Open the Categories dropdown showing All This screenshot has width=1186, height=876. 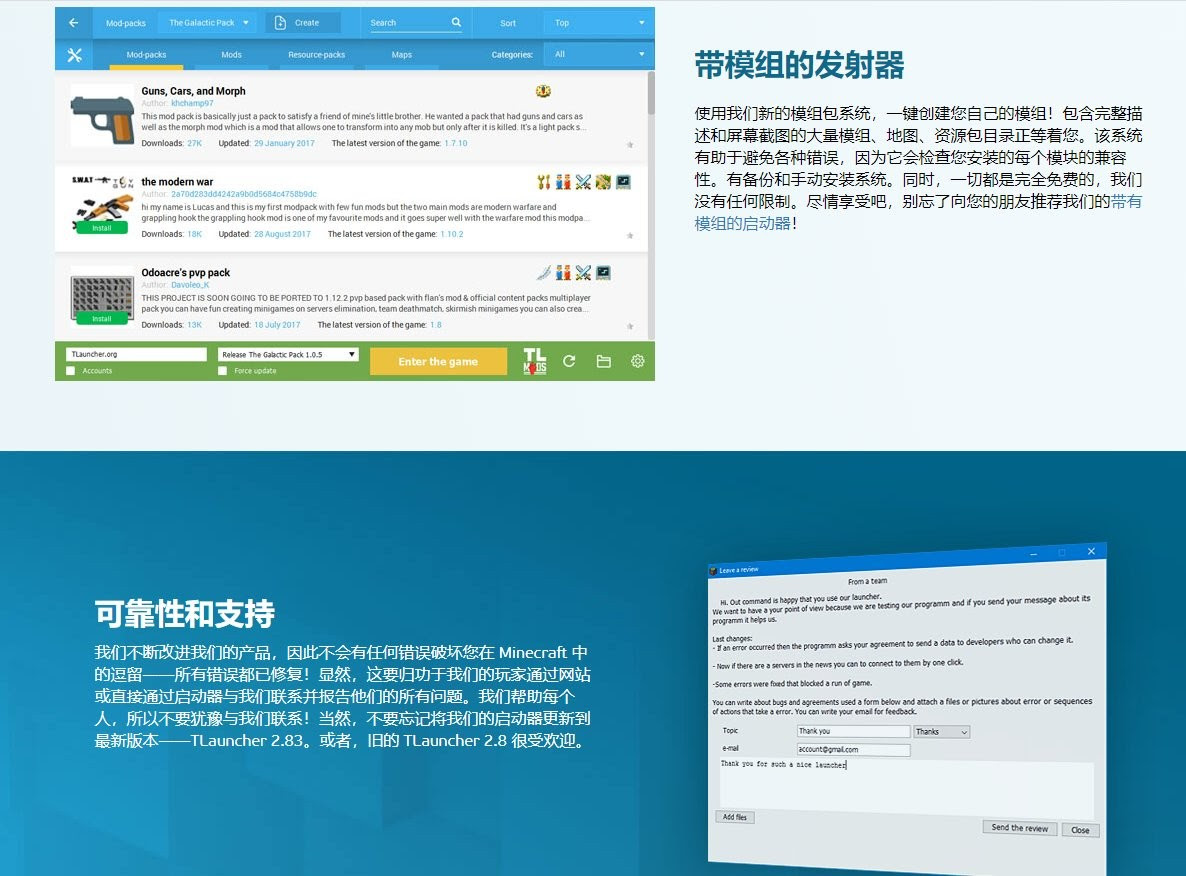pyautogui.click(x=597, y=55)
